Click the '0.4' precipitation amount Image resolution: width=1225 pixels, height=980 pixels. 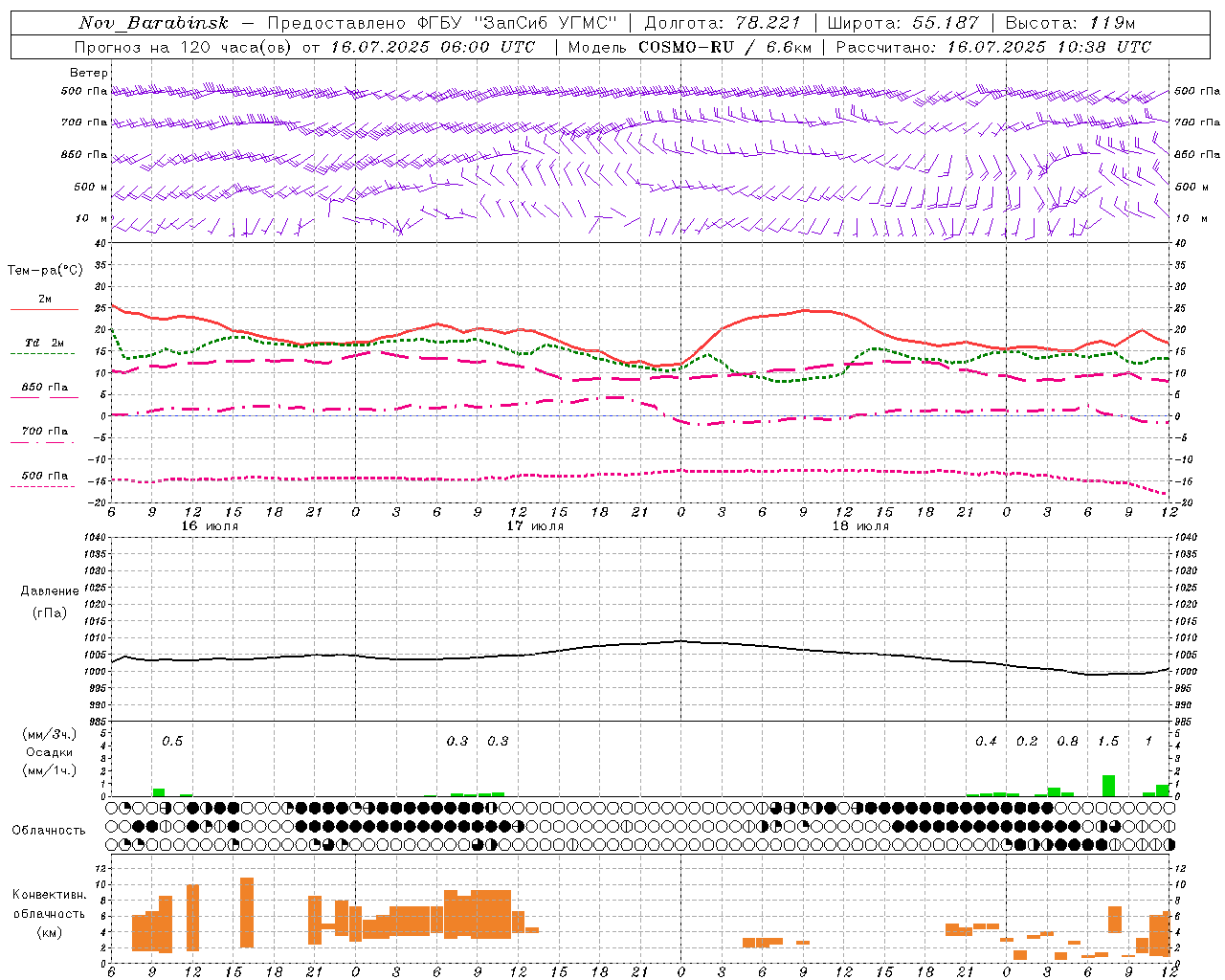pos(987,741)
